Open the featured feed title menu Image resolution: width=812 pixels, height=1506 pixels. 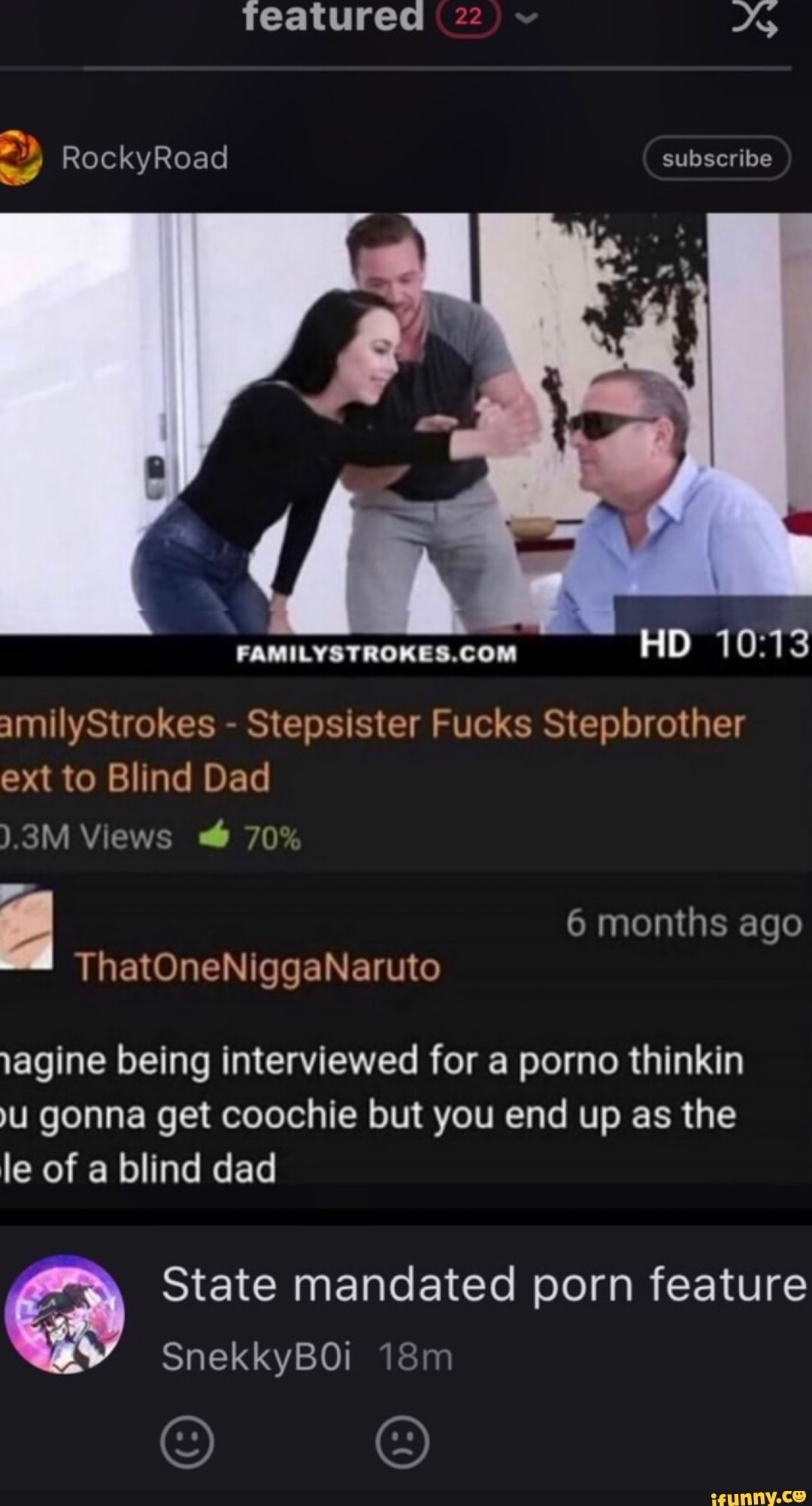point(333,17)
